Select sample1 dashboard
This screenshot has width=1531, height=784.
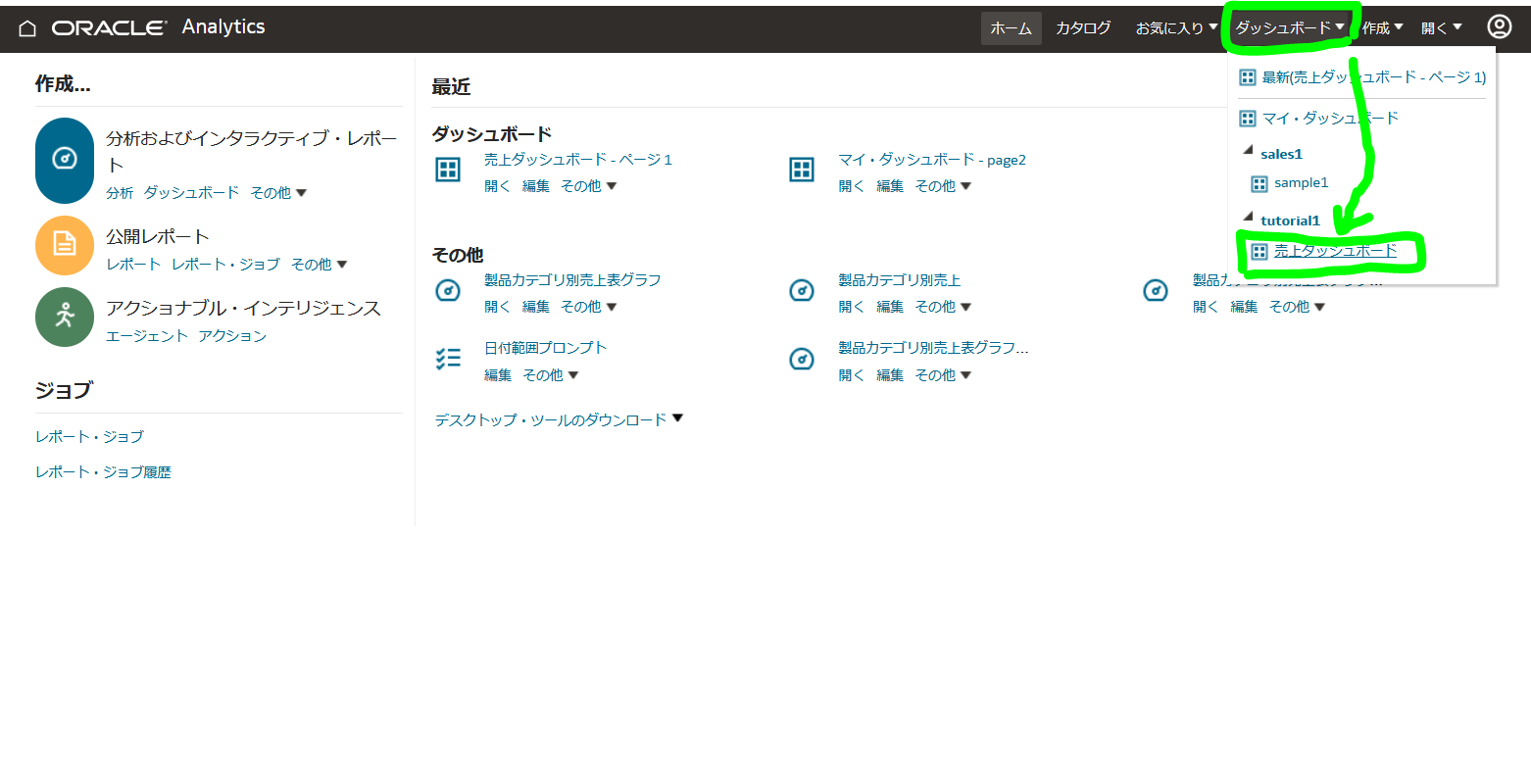click(1301, 183)
